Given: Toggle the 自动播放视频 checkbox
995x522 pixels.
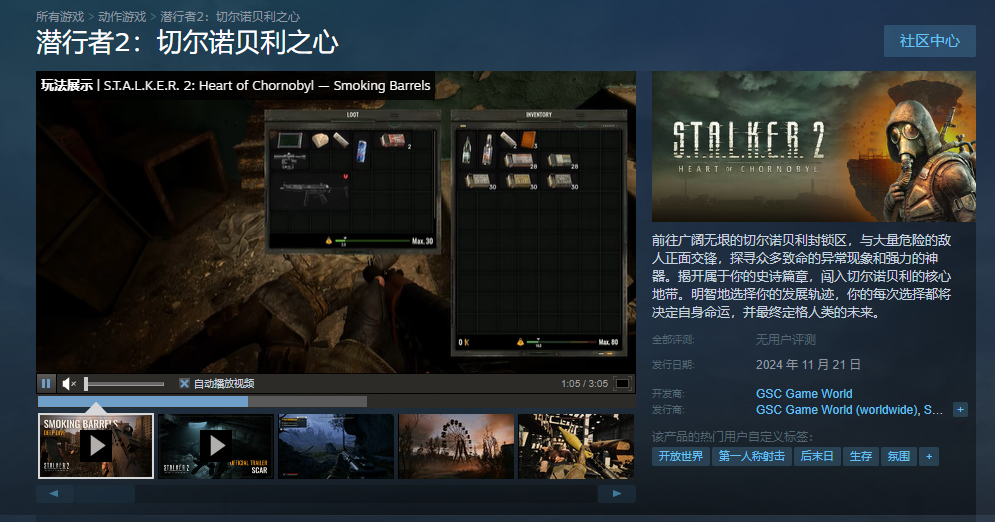Looking at the screenshot, I should coord(184,383).
